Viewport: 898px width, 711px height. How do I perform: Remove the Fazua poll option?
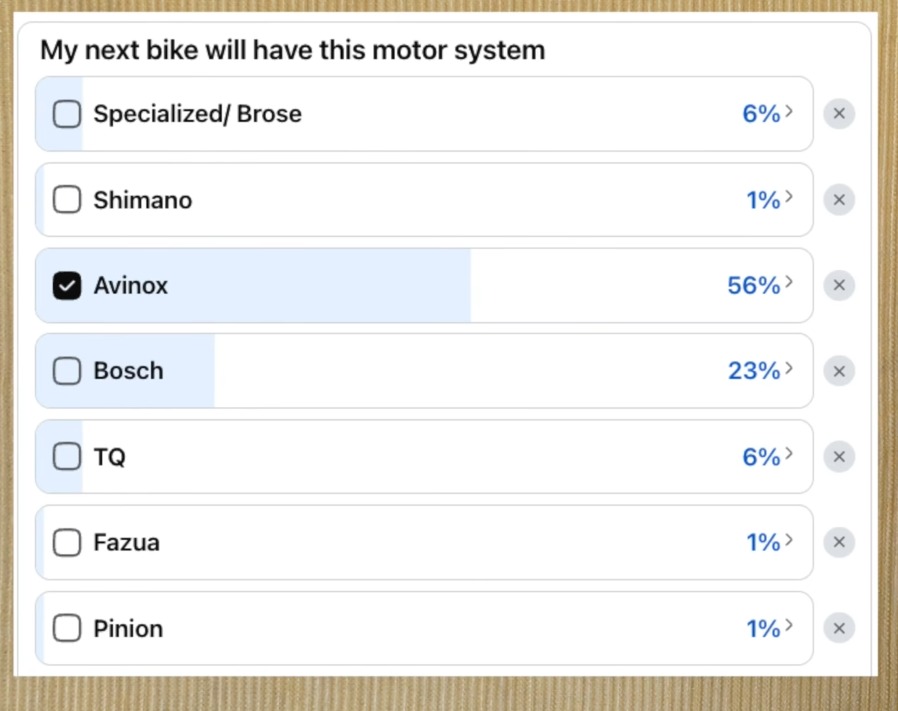(x=839, y=542)
